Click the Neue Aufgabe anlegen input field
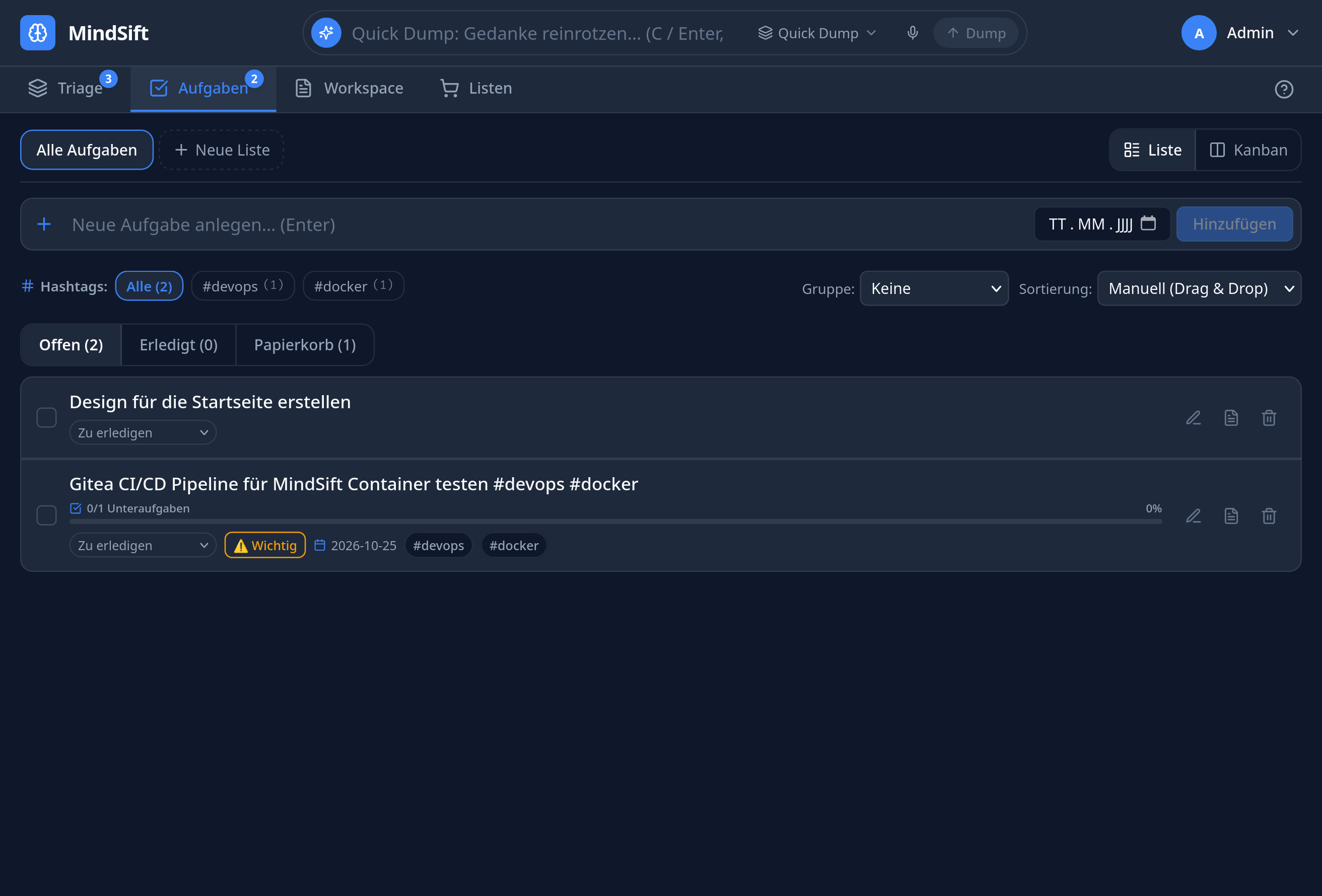This screenshot has width=1322, height=896. [546, 225]
